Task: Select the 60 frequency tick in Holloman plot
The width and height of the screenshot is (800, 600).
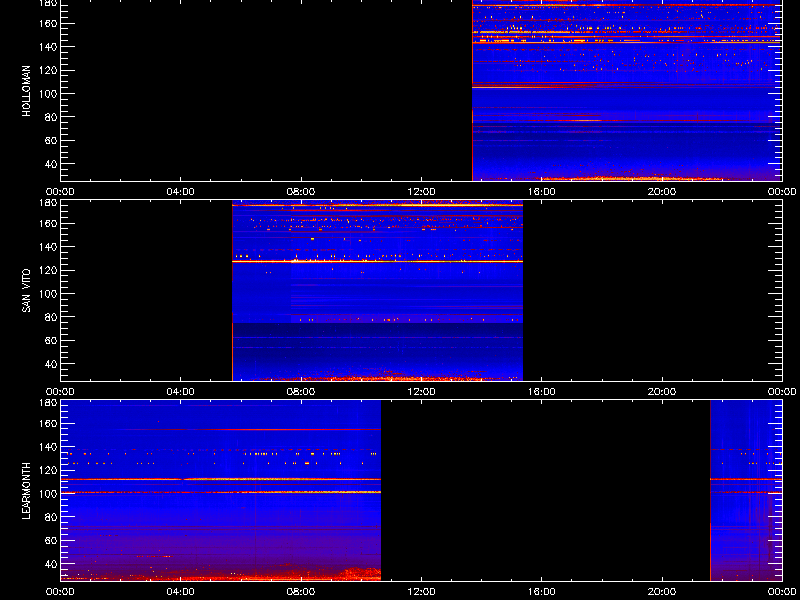Action: (49, 140)
